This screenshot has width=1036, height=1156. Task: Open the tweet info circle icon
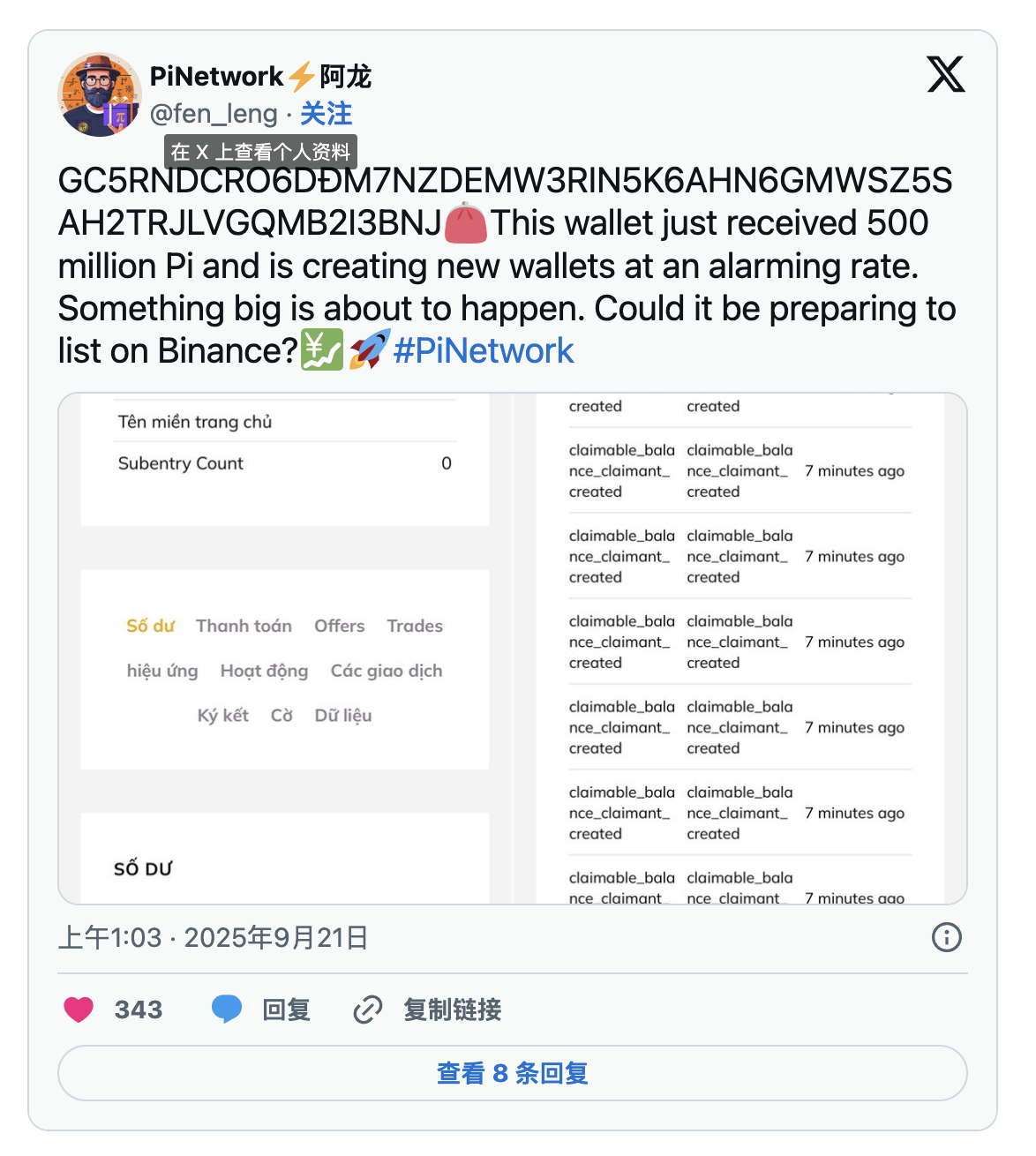947,937
